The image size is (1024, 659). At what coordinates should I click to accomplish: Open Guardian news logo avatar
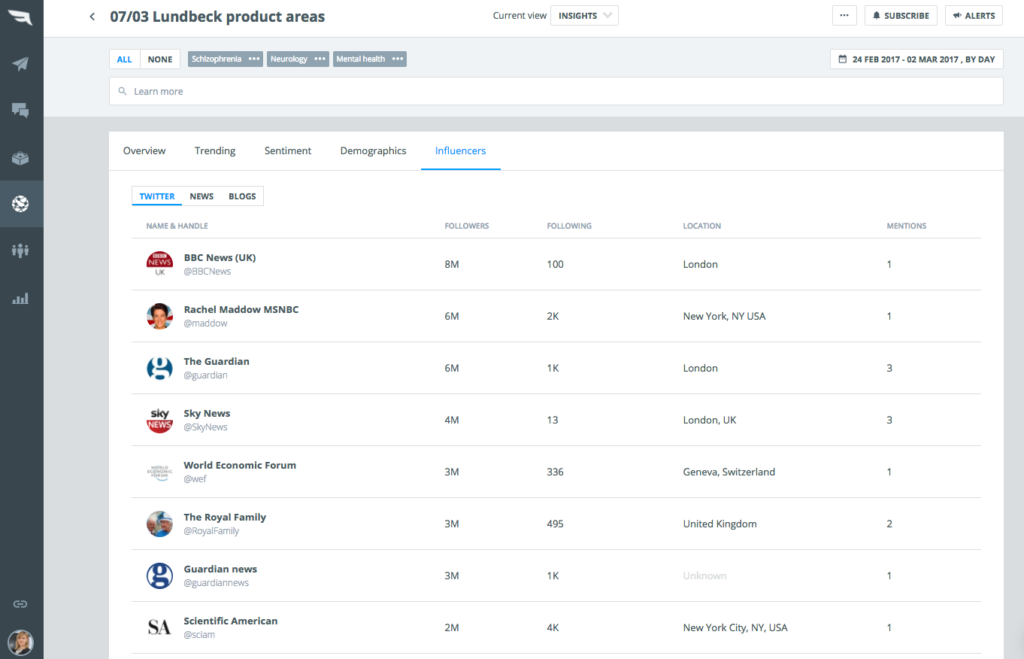(x=159, y=575)
